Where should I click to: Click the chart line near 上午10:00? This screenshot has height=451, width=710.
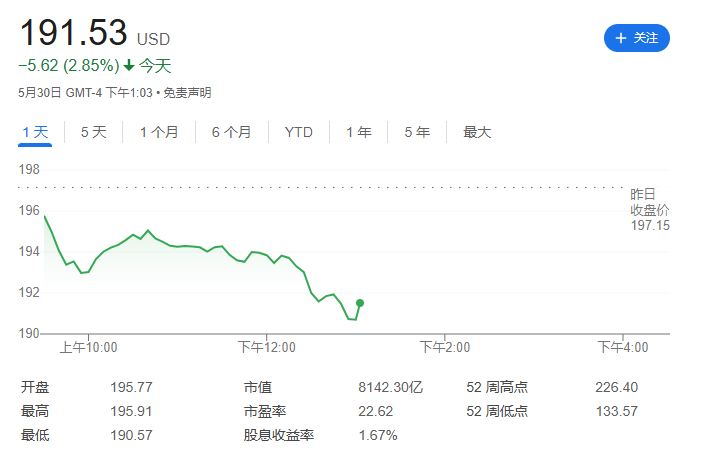[88, 272]
